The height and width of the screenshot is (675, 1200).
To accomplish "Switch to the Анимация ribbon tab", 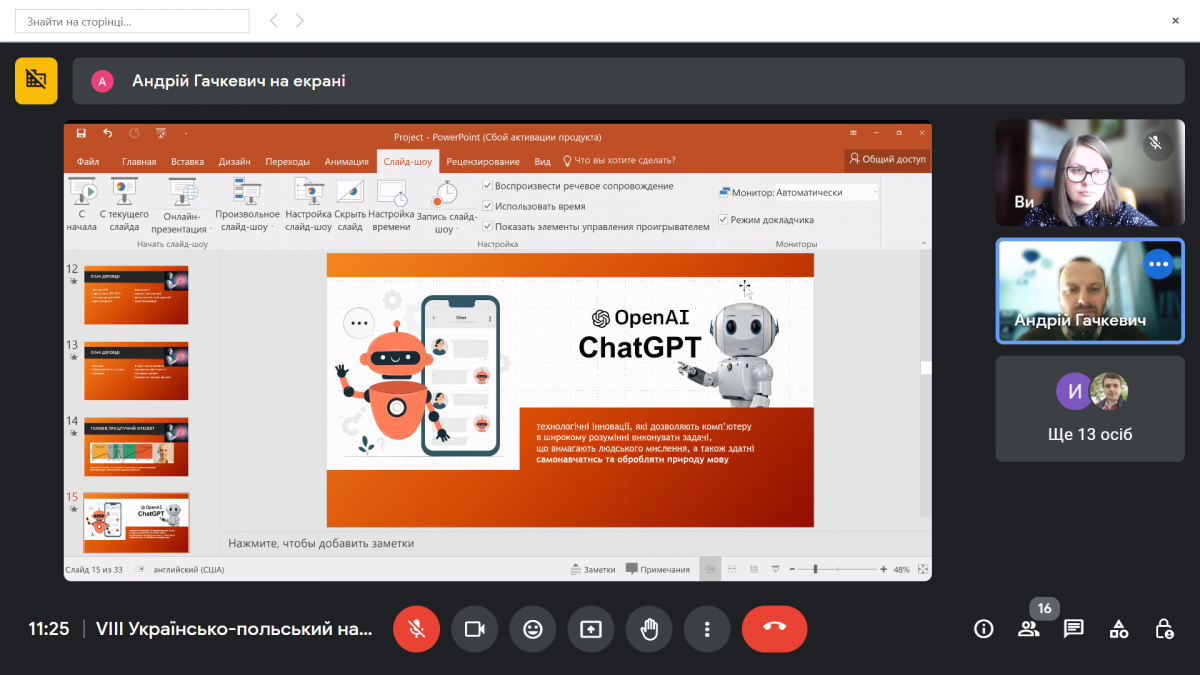I will 347,161.
